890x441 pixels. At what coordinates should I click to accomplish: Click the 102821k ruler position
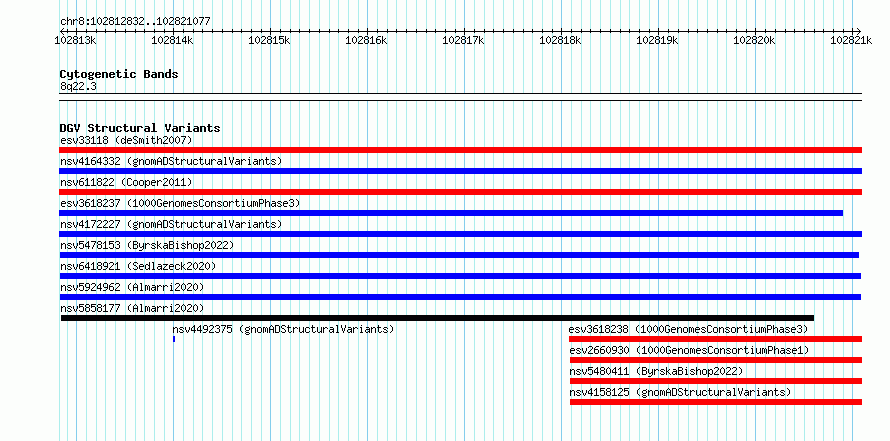point(851,40)
